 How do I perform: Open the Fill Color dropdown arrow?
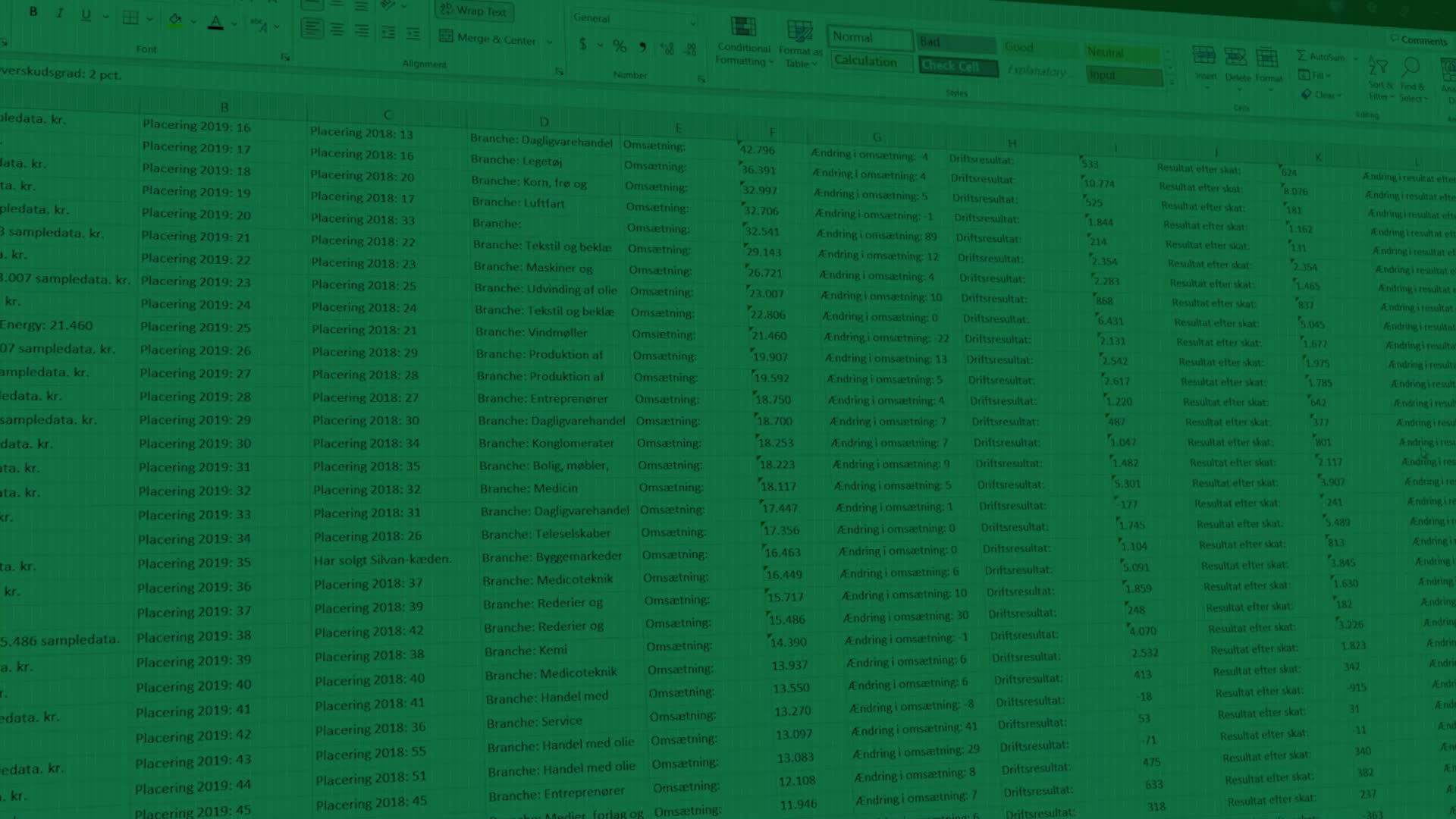193,21
